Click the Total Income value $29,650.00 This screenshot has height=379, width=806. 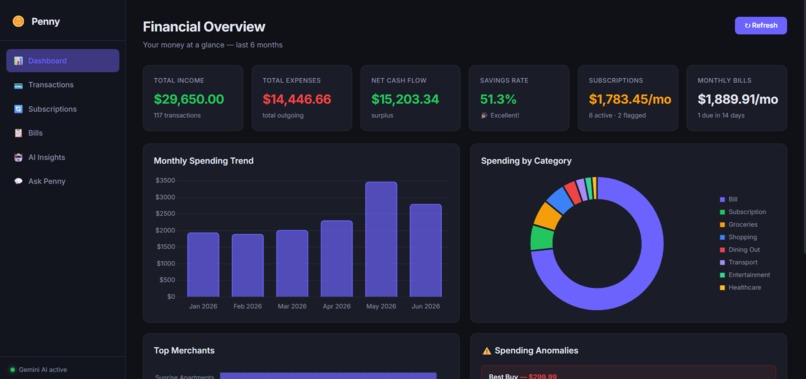click(x=189, y=99)
